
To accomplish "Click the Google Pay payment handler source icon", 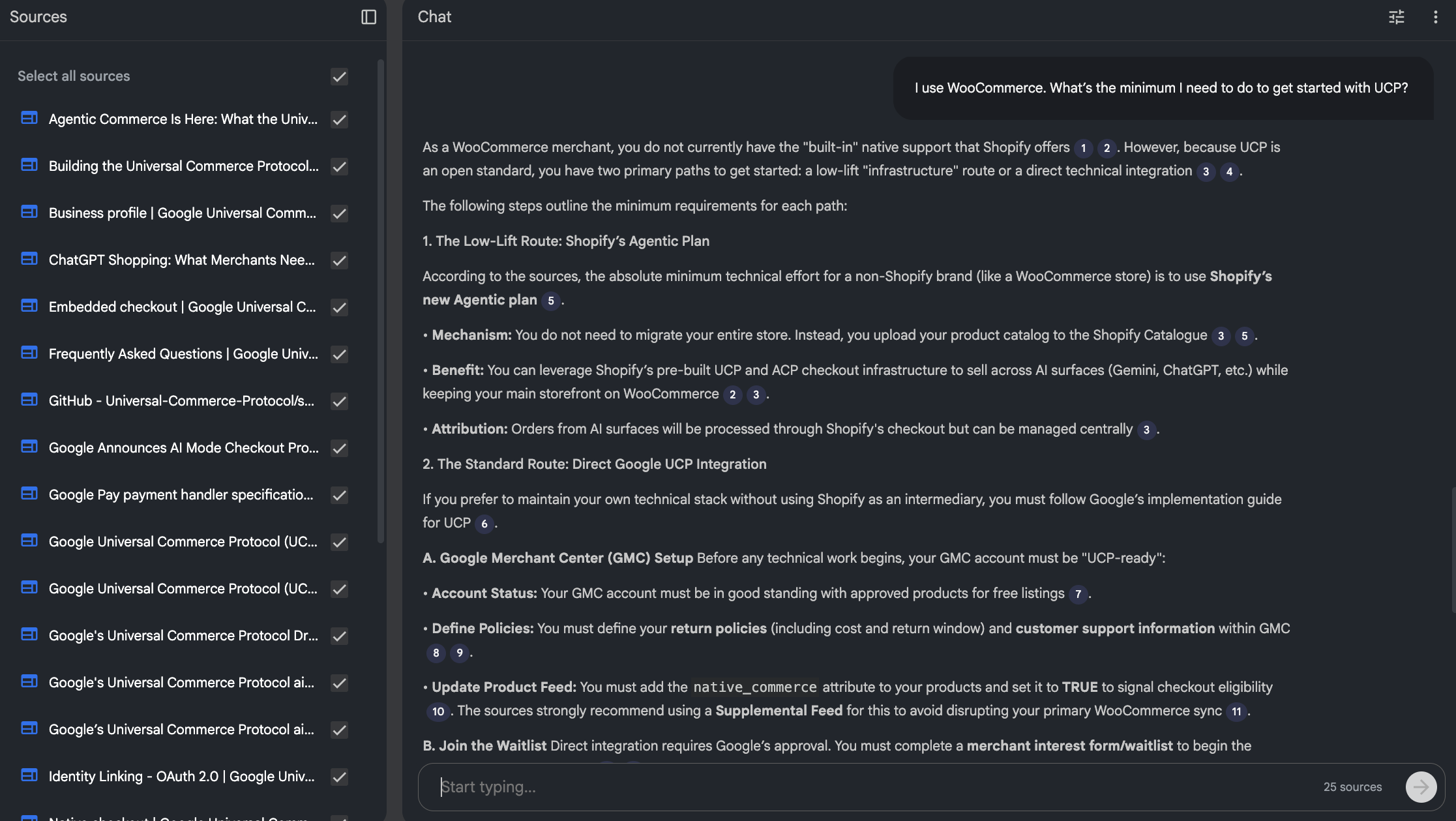I will [x=29, y=494].
